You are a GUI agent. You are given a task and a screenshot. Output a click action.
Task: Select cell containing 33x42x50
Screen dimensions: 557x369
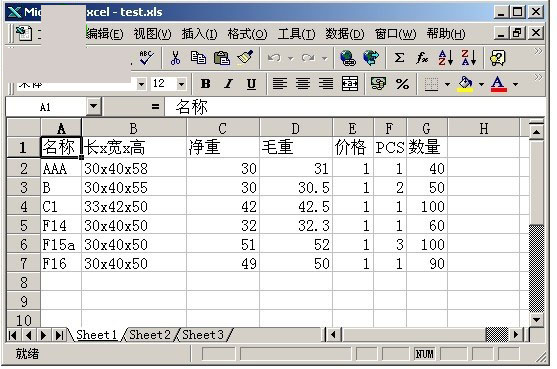134,206
